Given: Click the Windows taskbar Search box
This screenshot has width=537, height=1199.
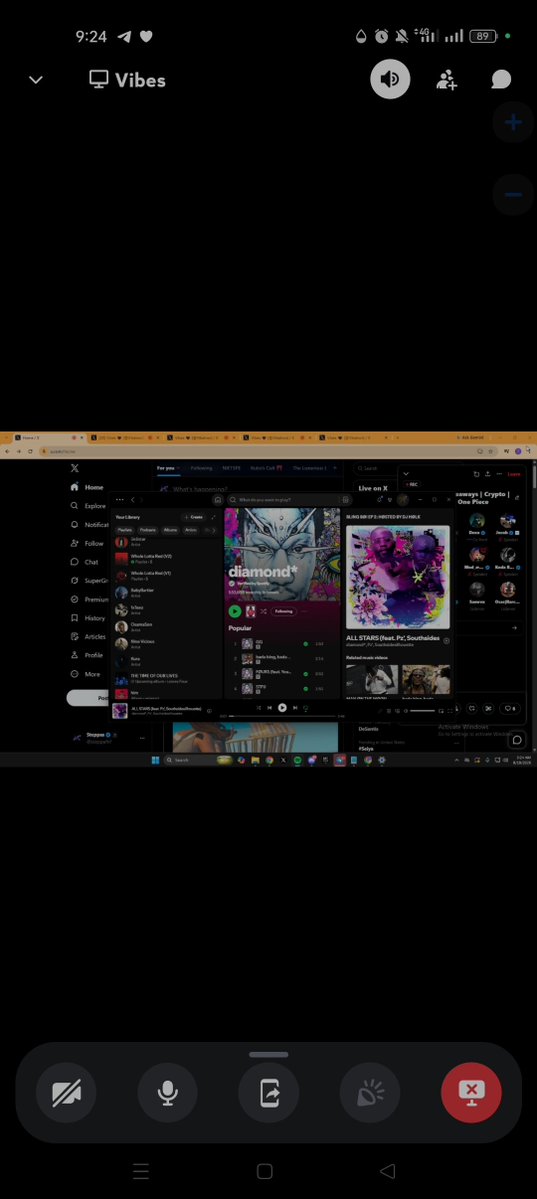Looking at the screenshot, I should click(x=199, y=760).
